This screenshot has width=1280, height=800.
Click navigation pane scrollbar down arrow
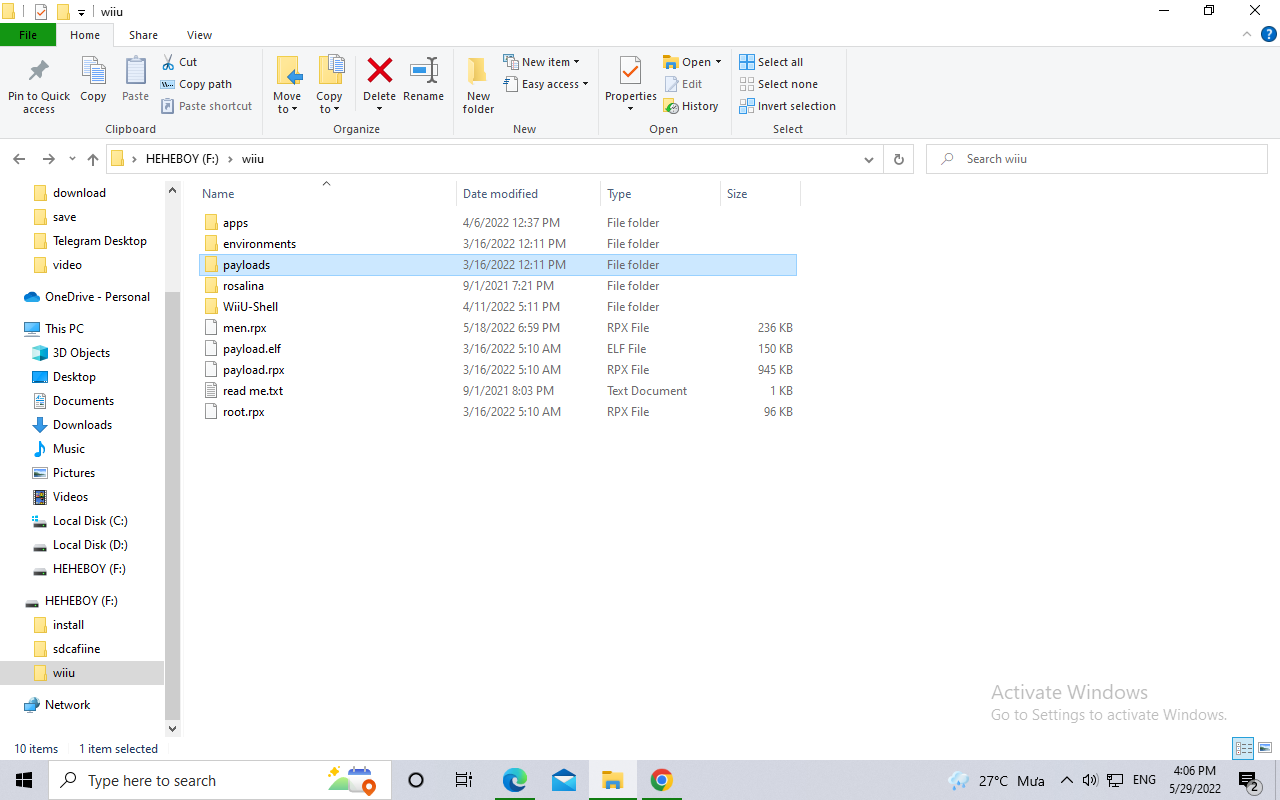tap(172, 729)
